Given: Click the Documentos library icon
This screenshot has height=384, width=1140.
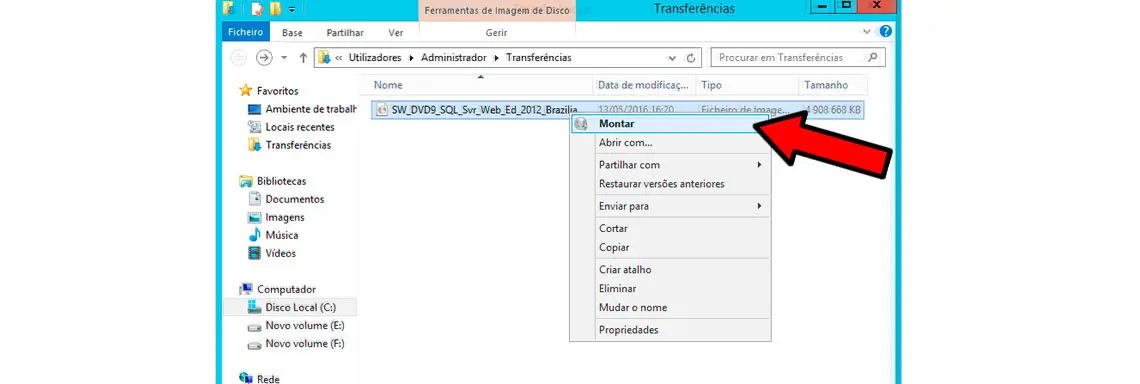Looking at the screenshot, I should pos(254,199).
